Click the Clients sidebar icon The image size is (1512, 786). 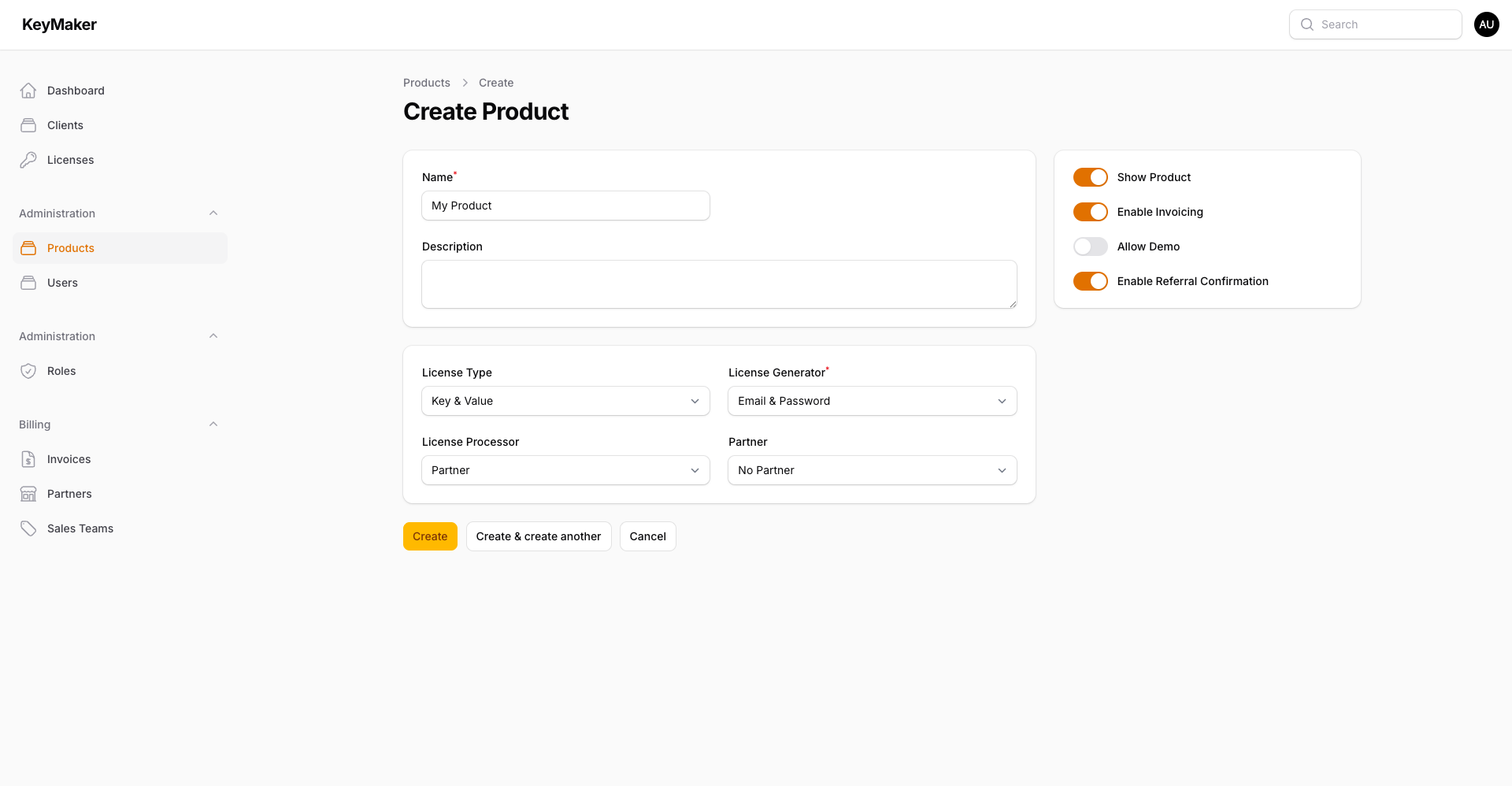tap(28, 124)
